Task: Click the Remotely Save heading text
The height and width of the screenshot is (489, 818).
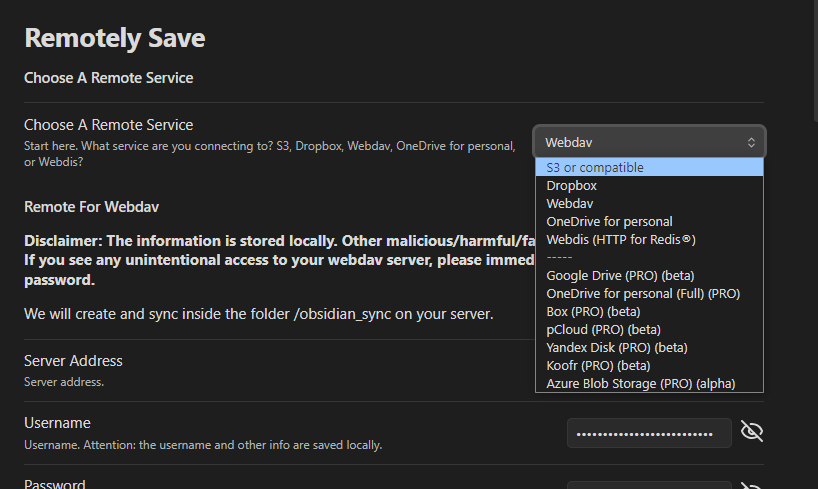Action: click(x=115, y=38)
